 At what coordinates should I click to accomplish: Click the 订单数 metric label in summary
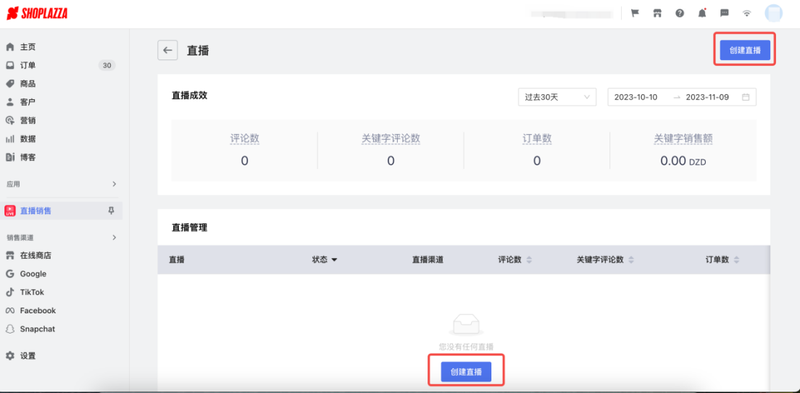[537, 138]
